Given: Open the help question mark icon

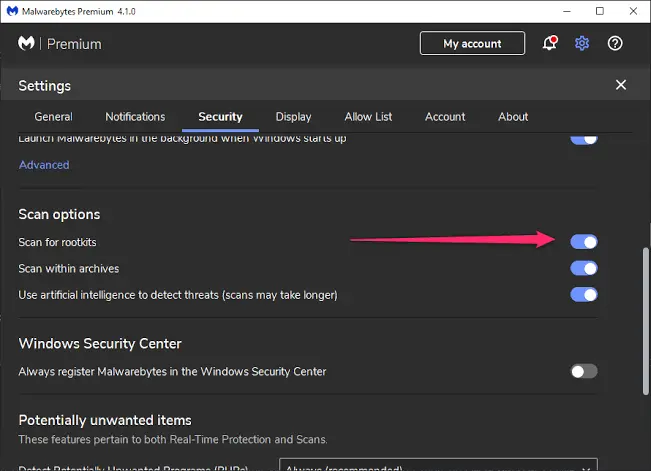Looking at the screenshot, I should (615, 43).
